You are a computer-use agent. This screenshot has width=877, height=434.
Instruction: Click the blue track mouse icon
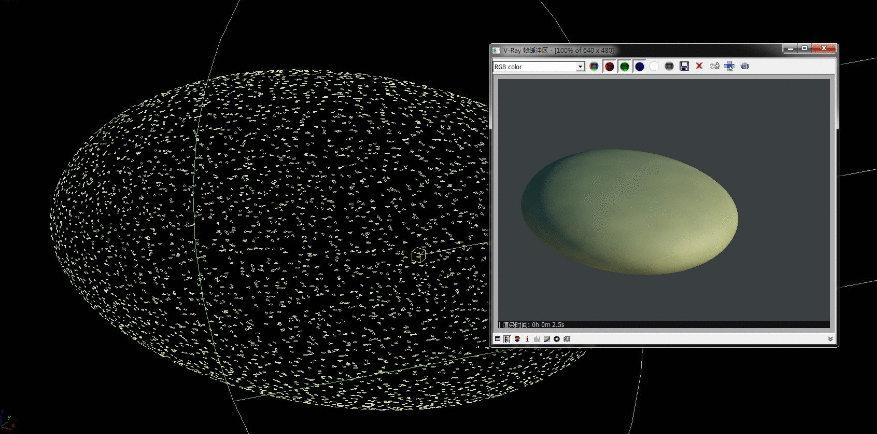point(729,66)
